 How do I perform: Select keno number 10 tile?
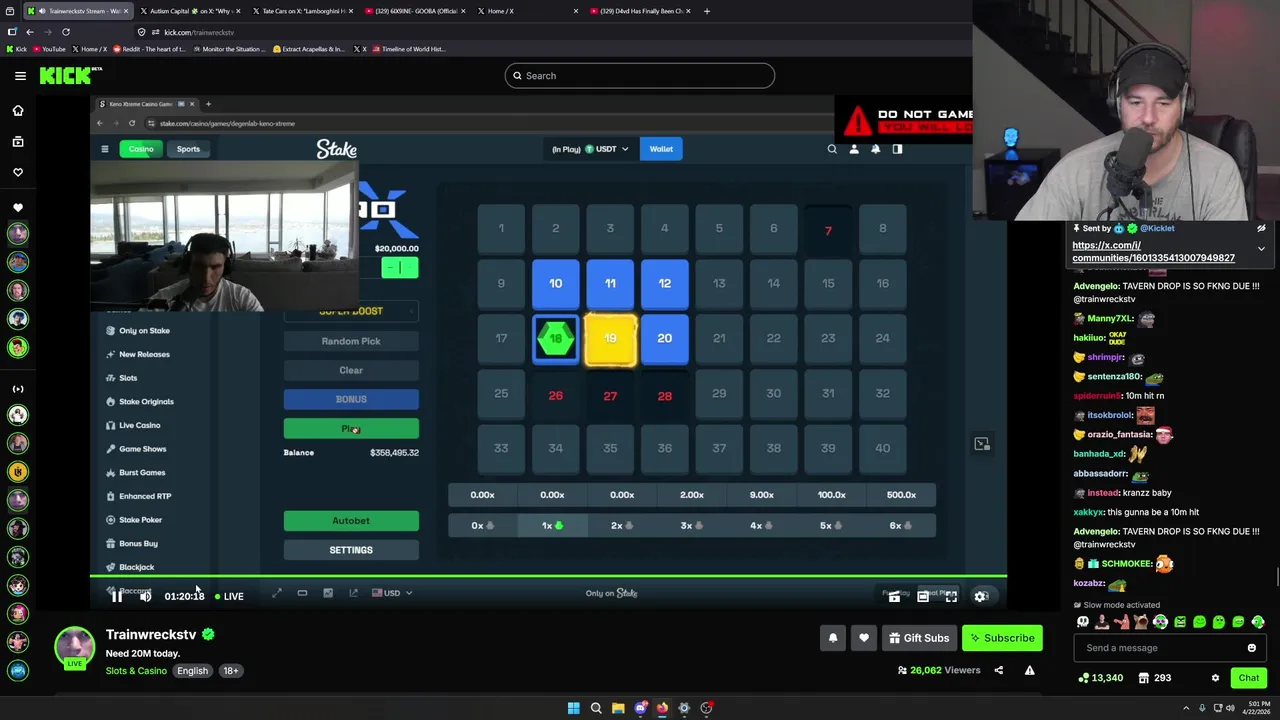555,283
